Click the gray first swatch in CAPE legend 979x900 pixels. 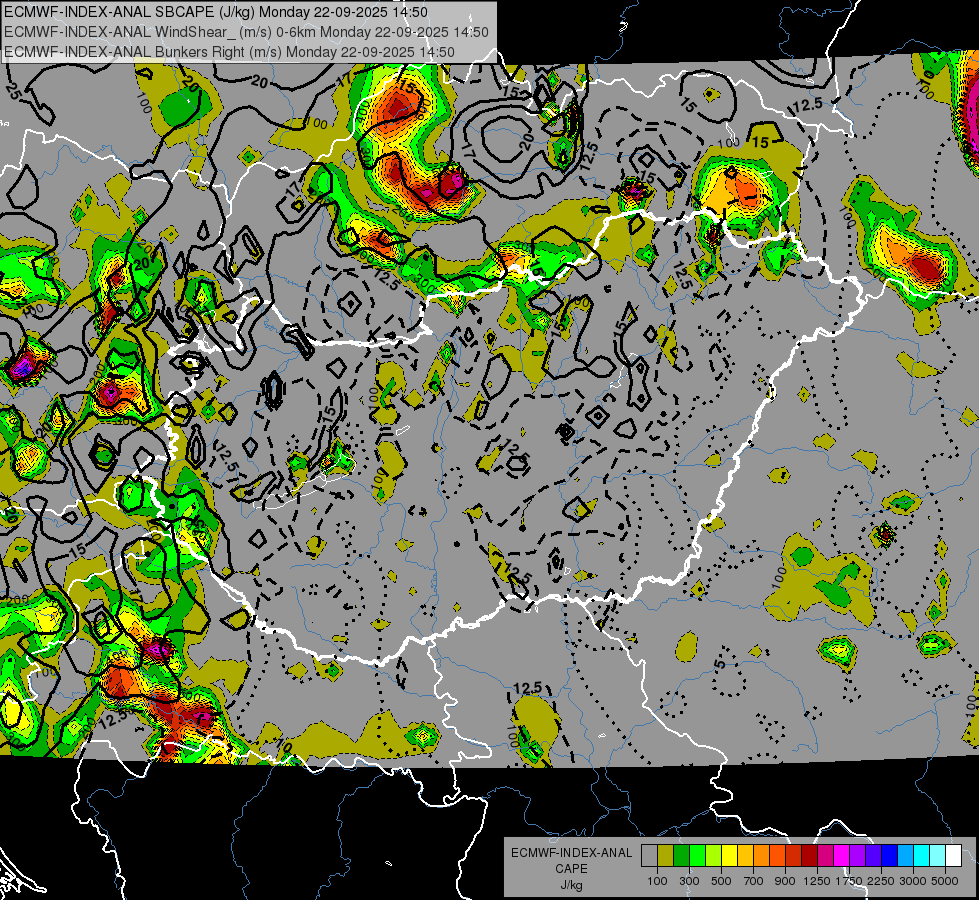[649, 855]
